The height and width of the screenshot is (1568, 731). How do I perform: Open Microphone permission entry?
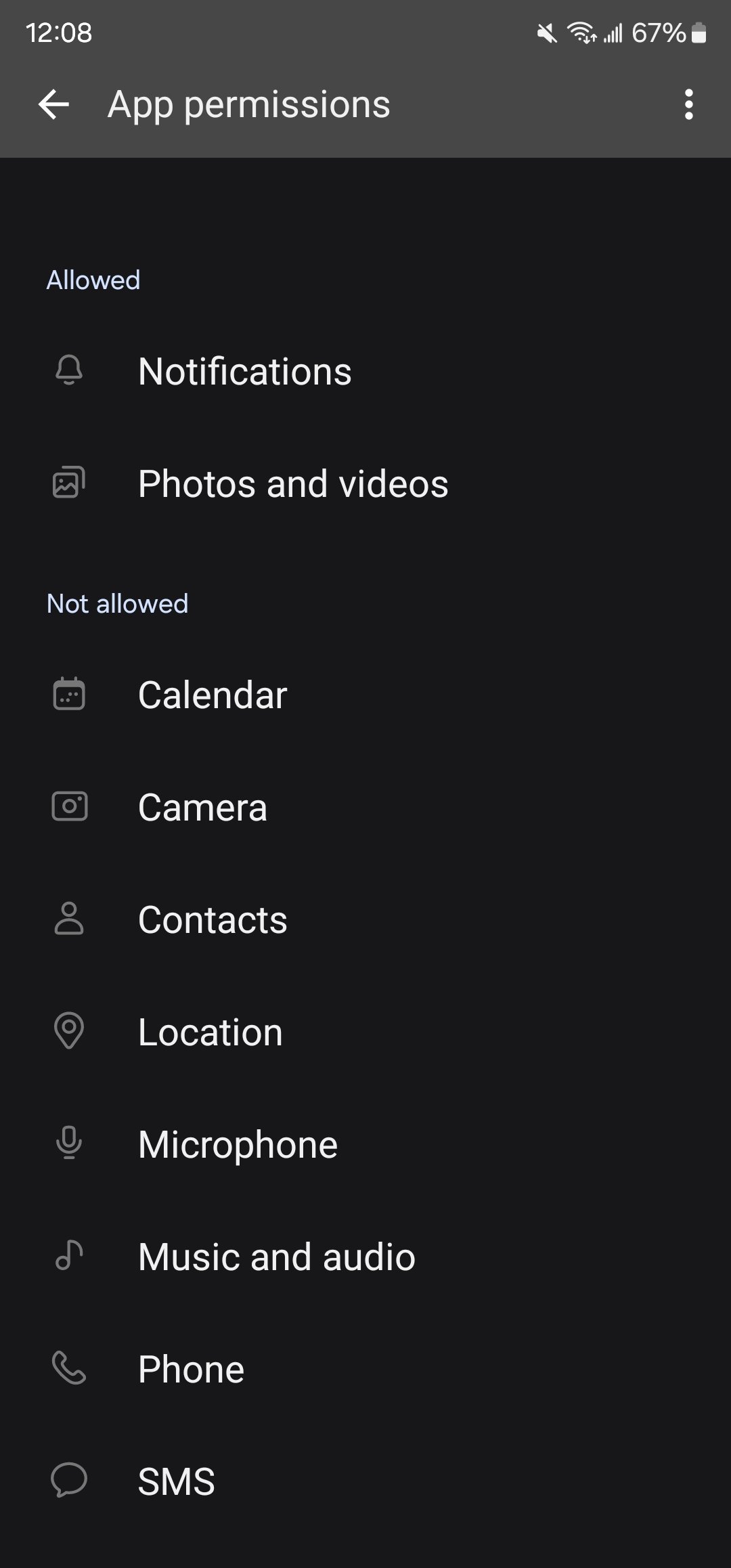[x=365, y=1144]
